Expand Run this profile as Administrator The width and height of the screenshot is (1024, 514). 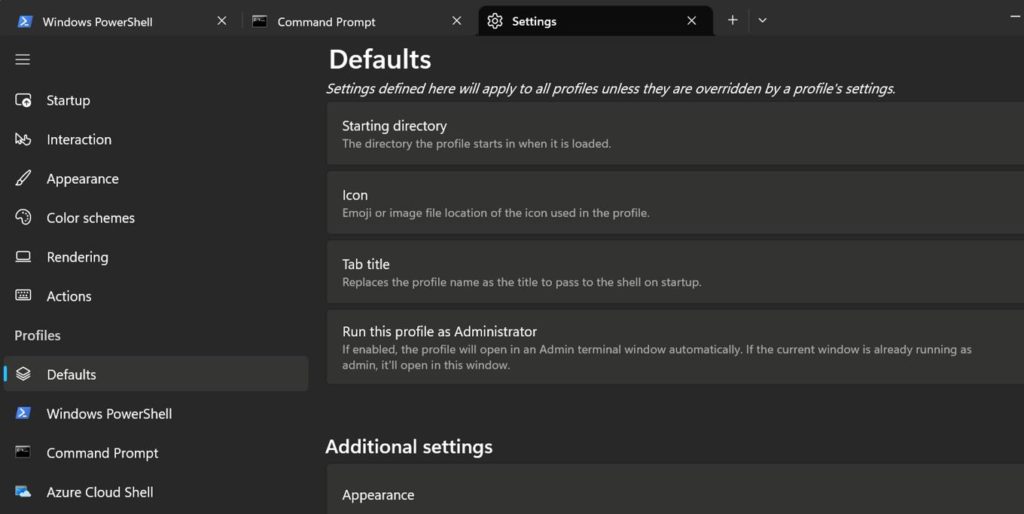[675, 347]
